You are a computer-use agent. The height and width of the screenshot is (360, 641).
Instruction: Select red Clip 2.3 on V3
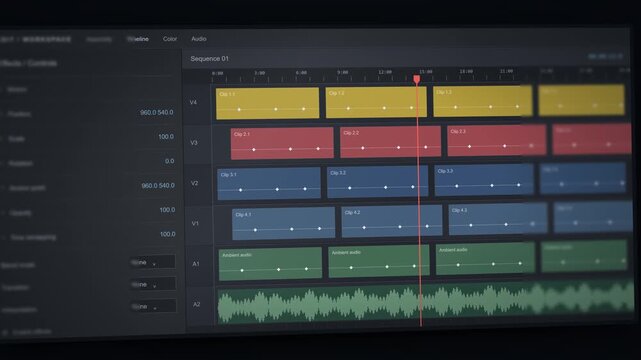point(497,140)
